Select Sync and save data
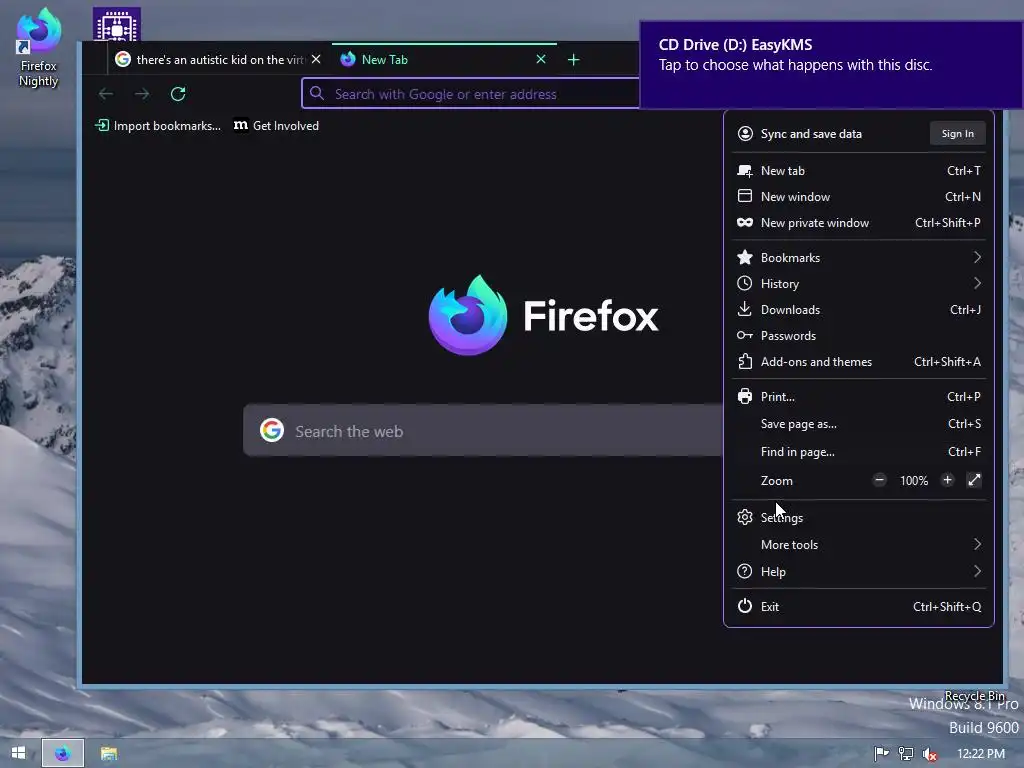Image resolution: width=1024 pixels, height=768 pixels. 811,134
